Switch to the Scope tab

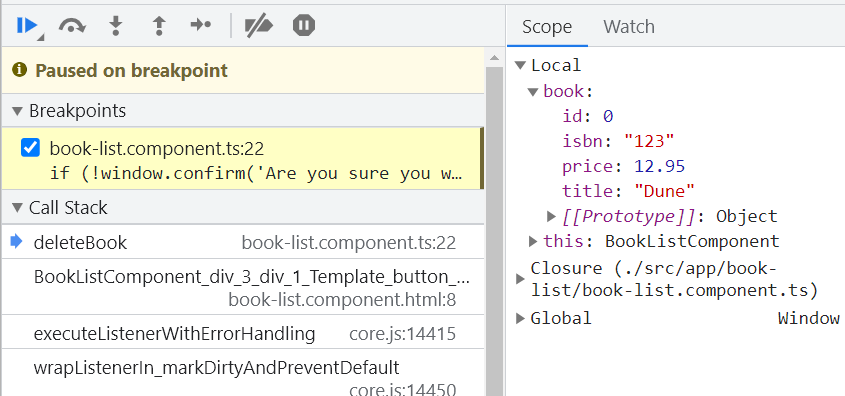click(x=547, y=26)
